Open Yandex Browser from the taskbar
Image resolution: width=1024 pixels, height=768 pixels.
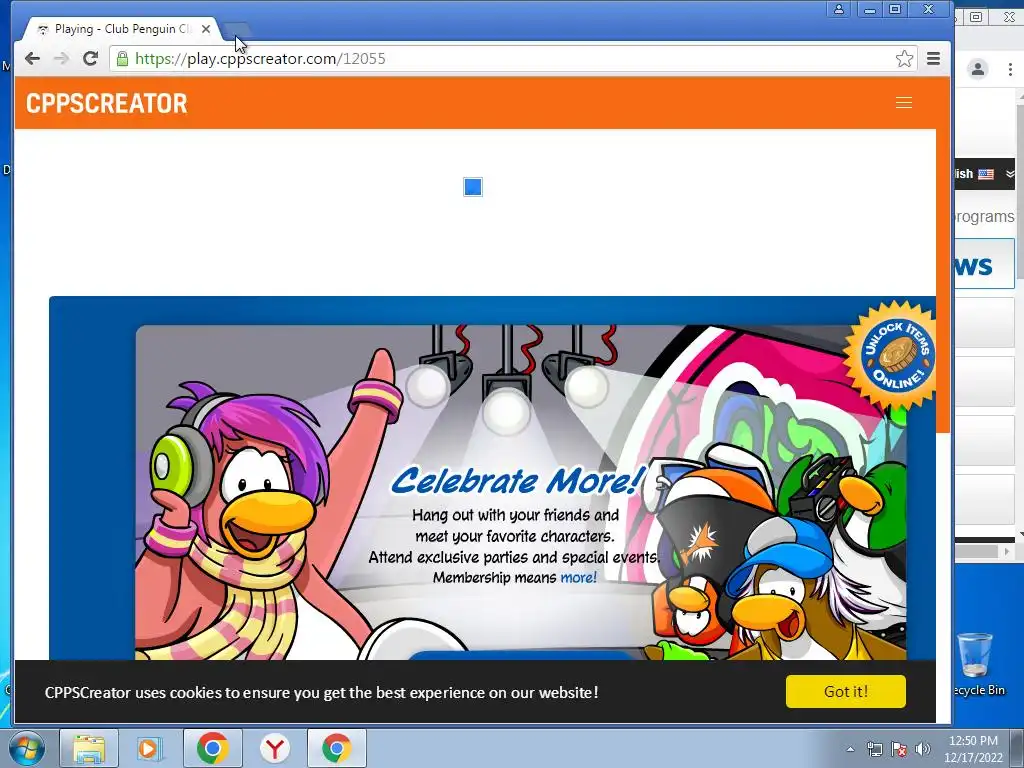point(274,748)
